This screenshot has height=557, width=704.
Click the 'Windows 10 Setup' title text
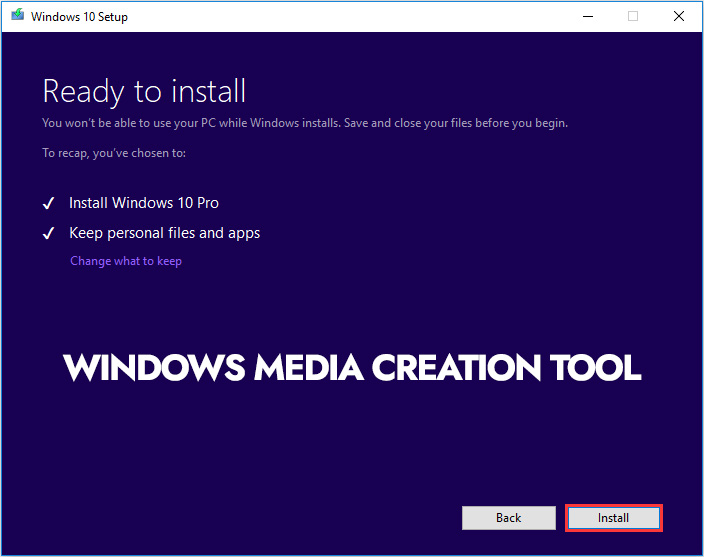coord(80,17)
